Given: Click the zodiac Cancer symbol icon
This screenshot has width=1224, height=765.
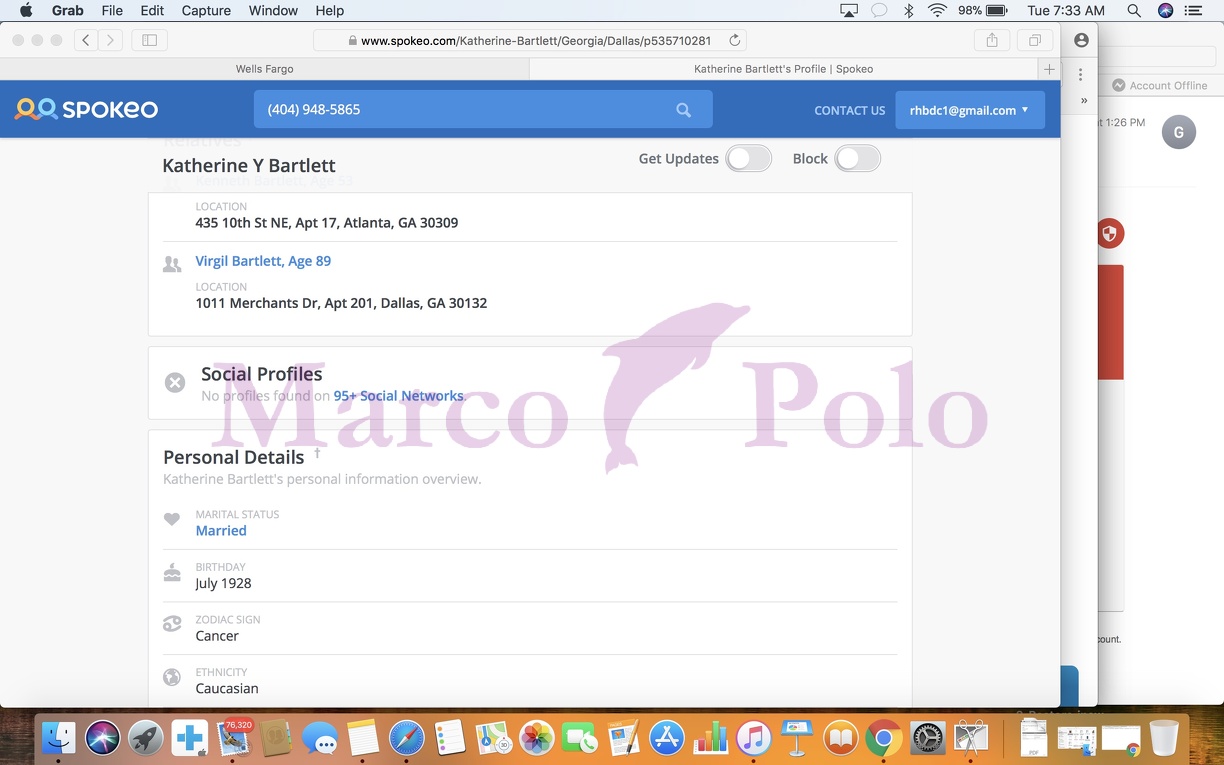Looking at the screenshot, I should pos(172,624).
